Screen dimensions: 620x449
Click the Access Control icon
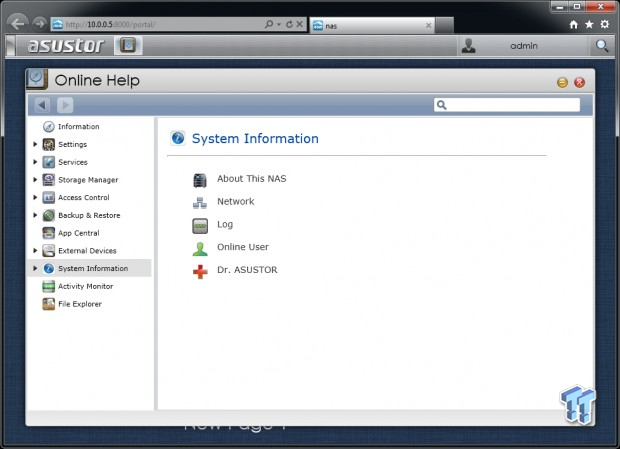click(49, 197)
